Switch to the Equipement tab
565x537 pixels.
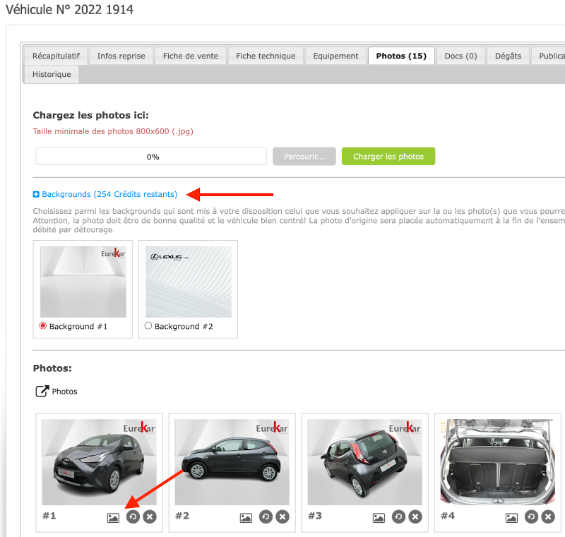335,56
